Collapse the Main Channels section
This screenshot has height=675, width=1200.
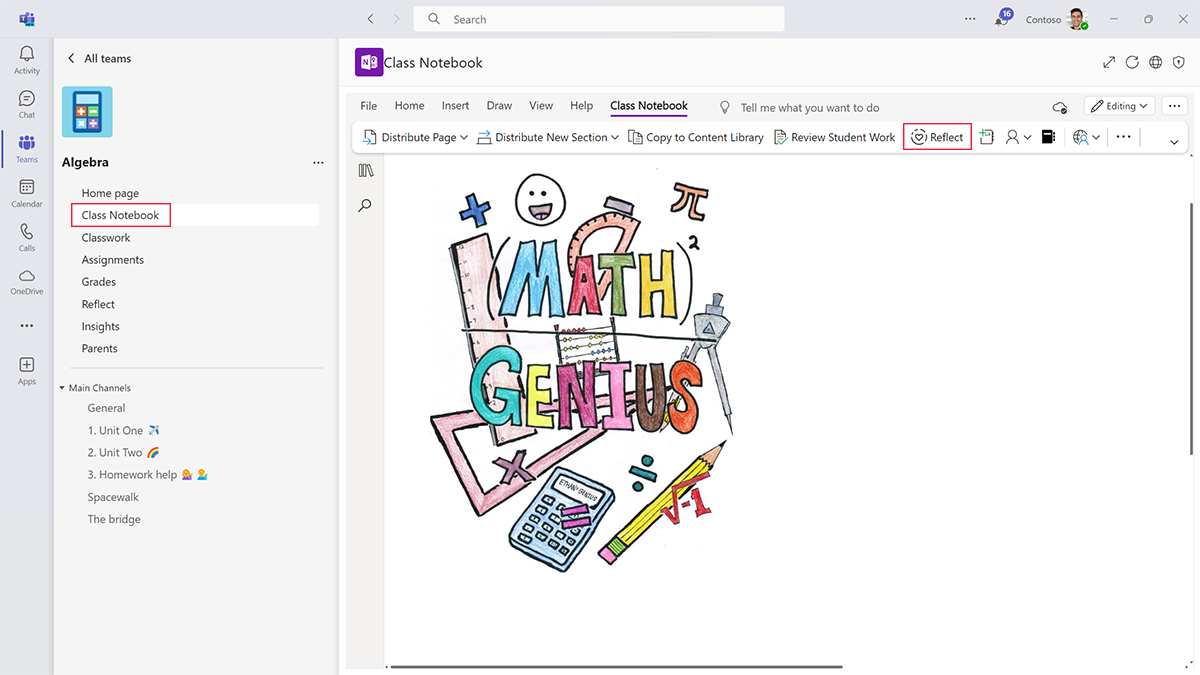pyautogui.click(x=63, y=387)
